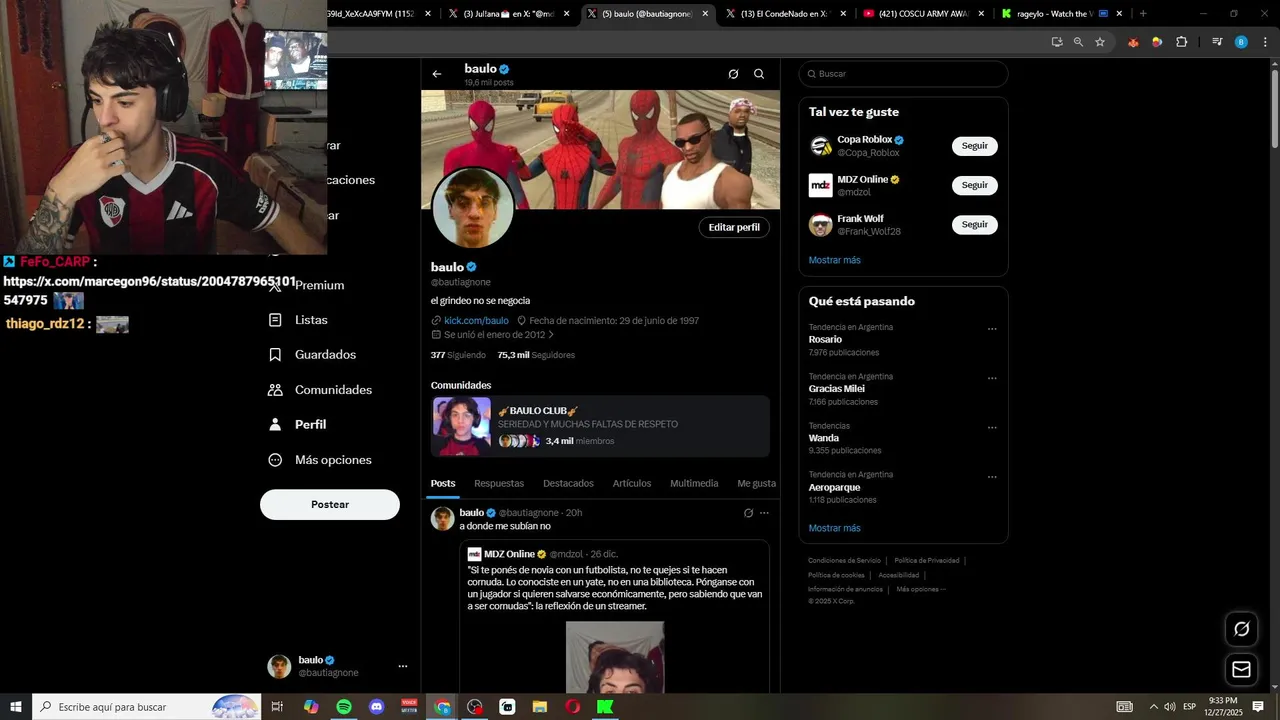Open the BAULO CLUB community card
1280x720 pixels.
pyautogui.click(x=600, y=426)
